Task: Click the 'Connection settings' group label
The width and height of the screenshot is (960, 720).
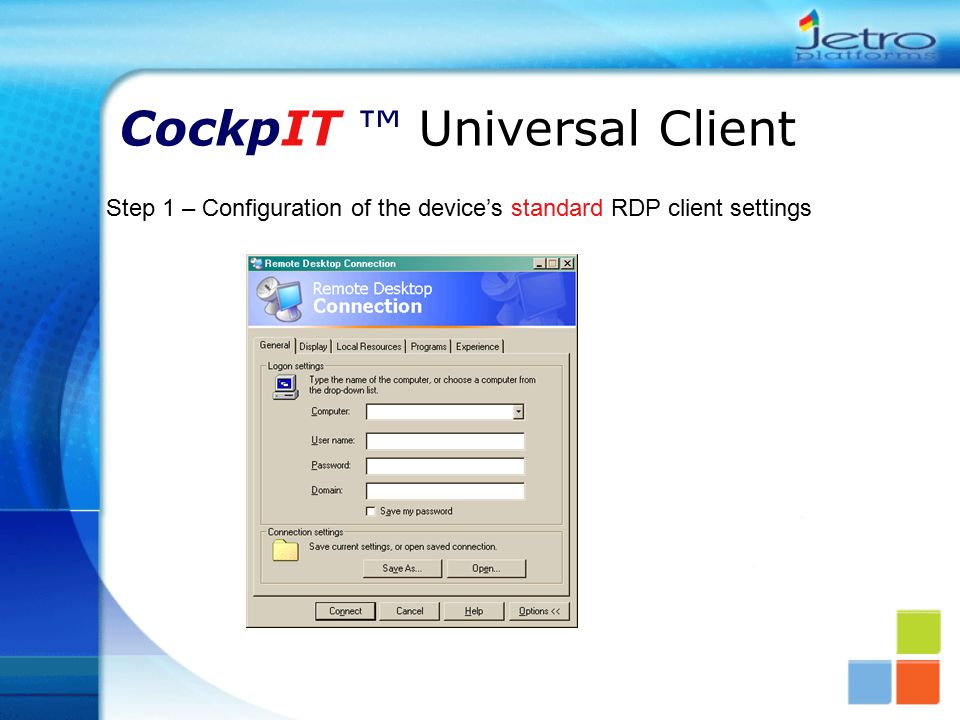Action: click(306, 532)
